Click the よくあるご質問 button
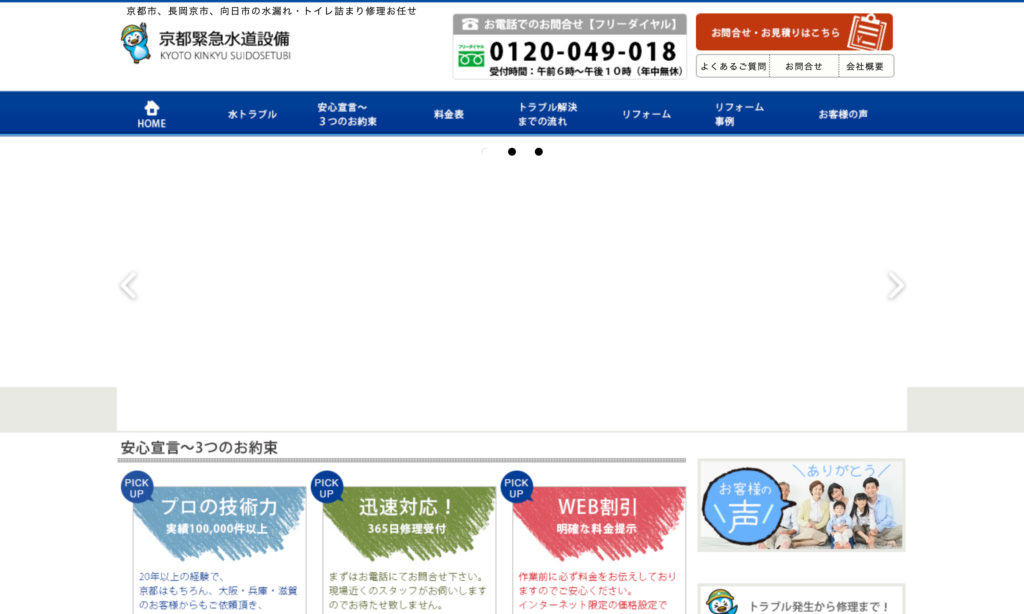 tap(733, 66)
